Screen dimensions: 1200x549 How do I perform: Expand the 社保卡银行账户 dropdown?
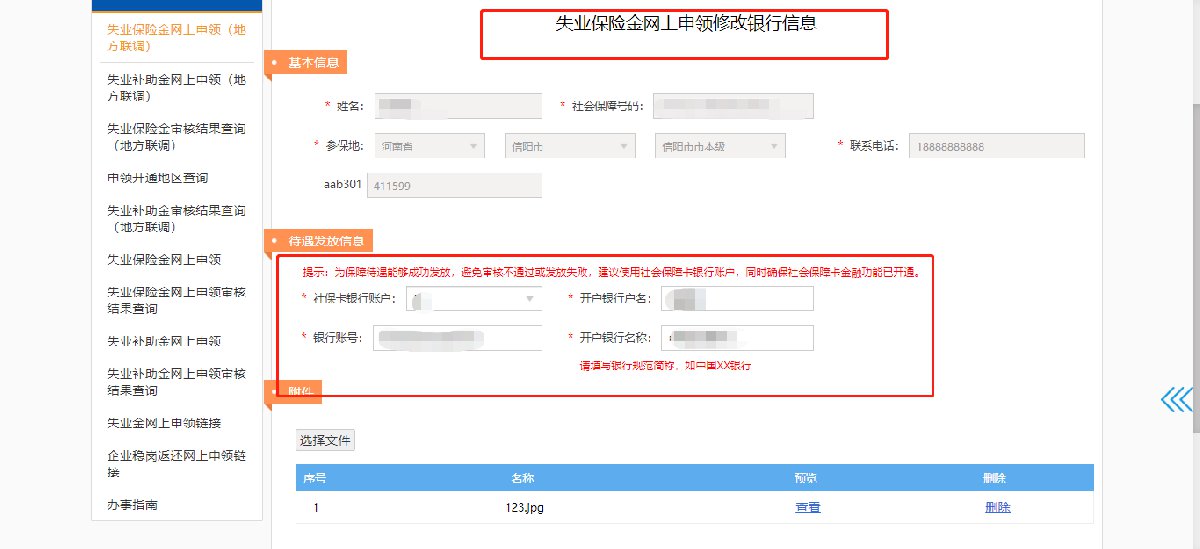pyautogui.click(x=473, y=298)
